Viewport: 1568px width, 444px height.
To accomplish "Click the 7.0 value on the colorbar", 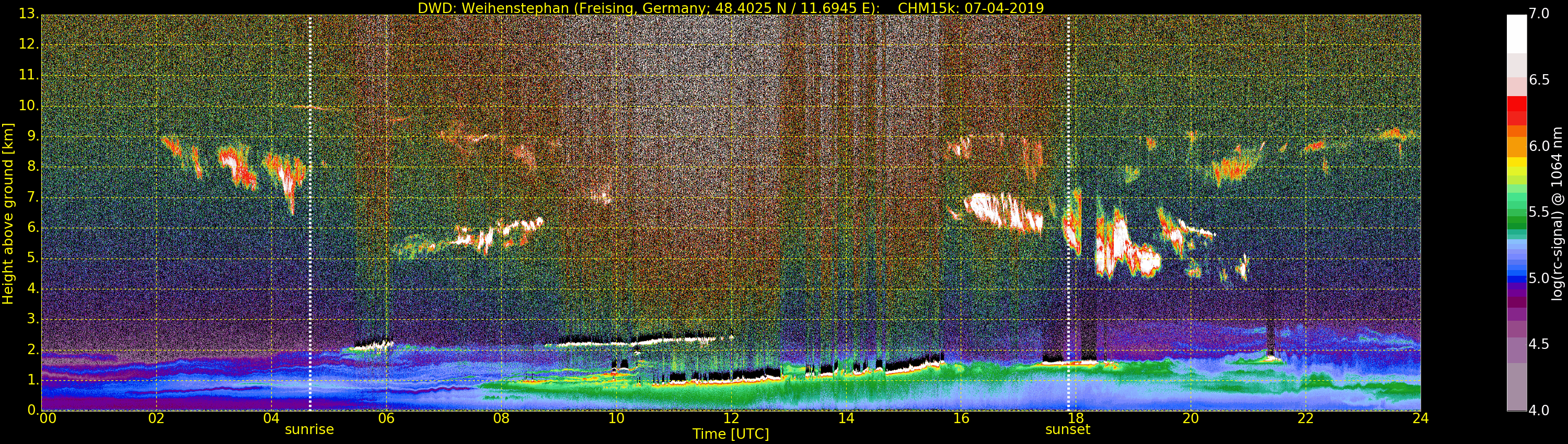I will (1539, 14).
